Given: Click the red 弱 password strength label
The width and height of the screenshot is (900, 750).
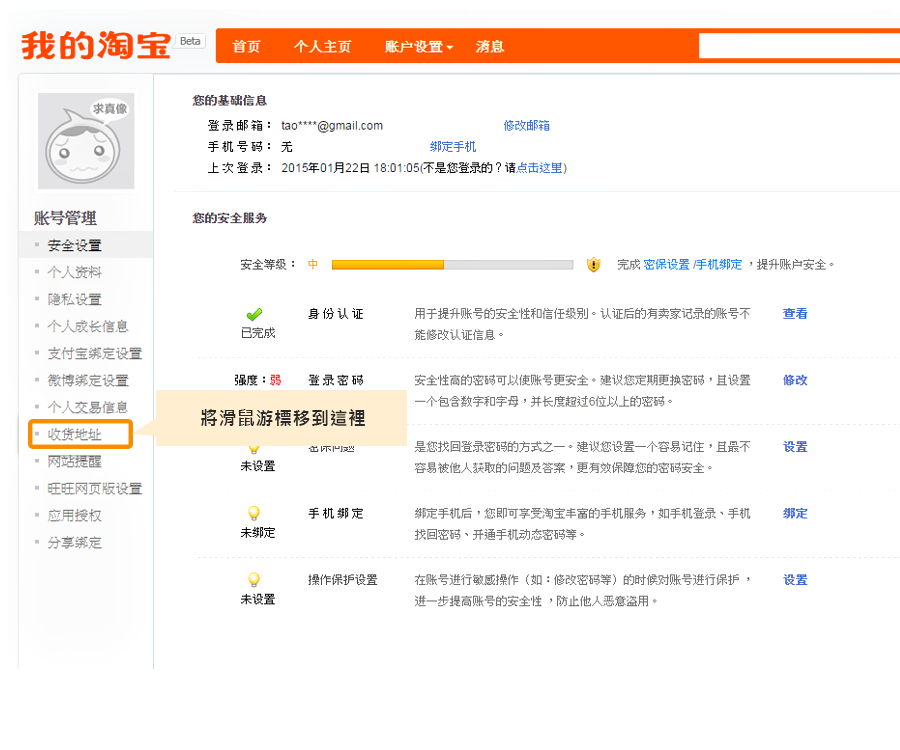Looking at the screenshot, I should click(x=276, y=380).
